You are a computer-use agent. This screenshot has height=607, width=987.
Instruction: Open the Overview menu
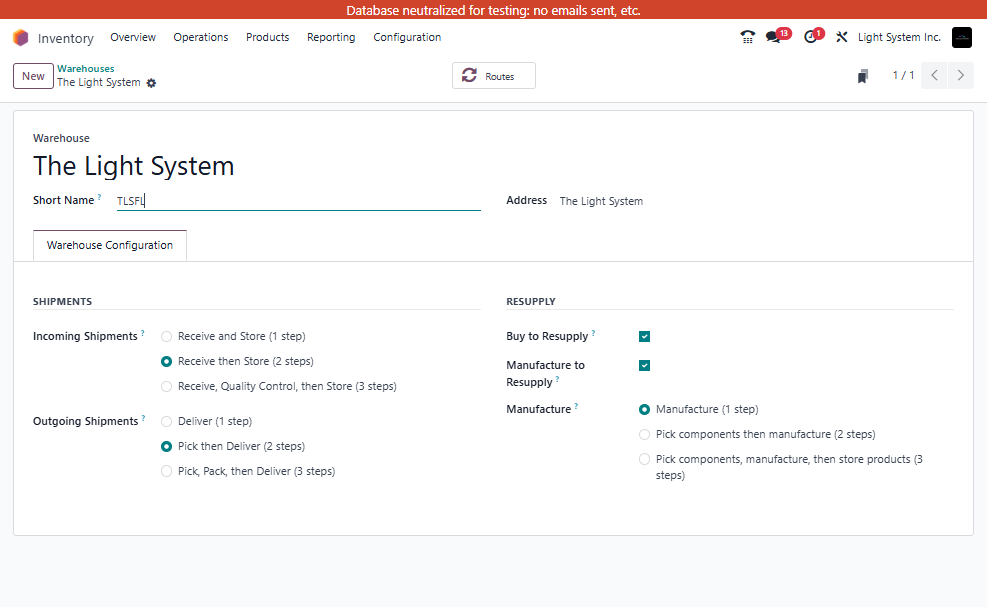(x=133, y=37)
